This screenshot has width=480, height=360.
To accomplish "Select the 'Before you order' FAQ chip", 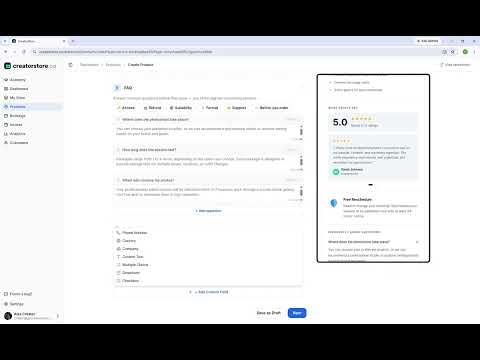I will (x=271, y=108).
